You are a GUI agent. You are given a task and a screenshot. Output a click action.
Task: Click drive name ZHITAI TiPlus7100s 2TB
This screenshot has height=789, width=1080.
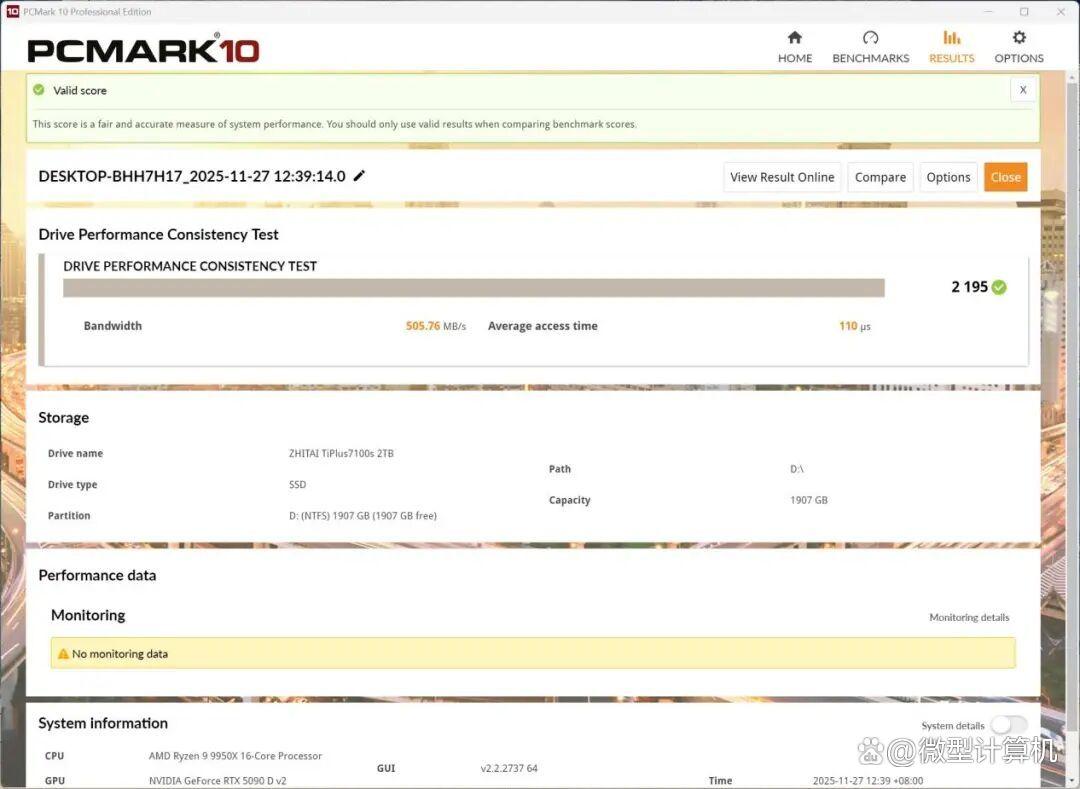pos(341,453)
